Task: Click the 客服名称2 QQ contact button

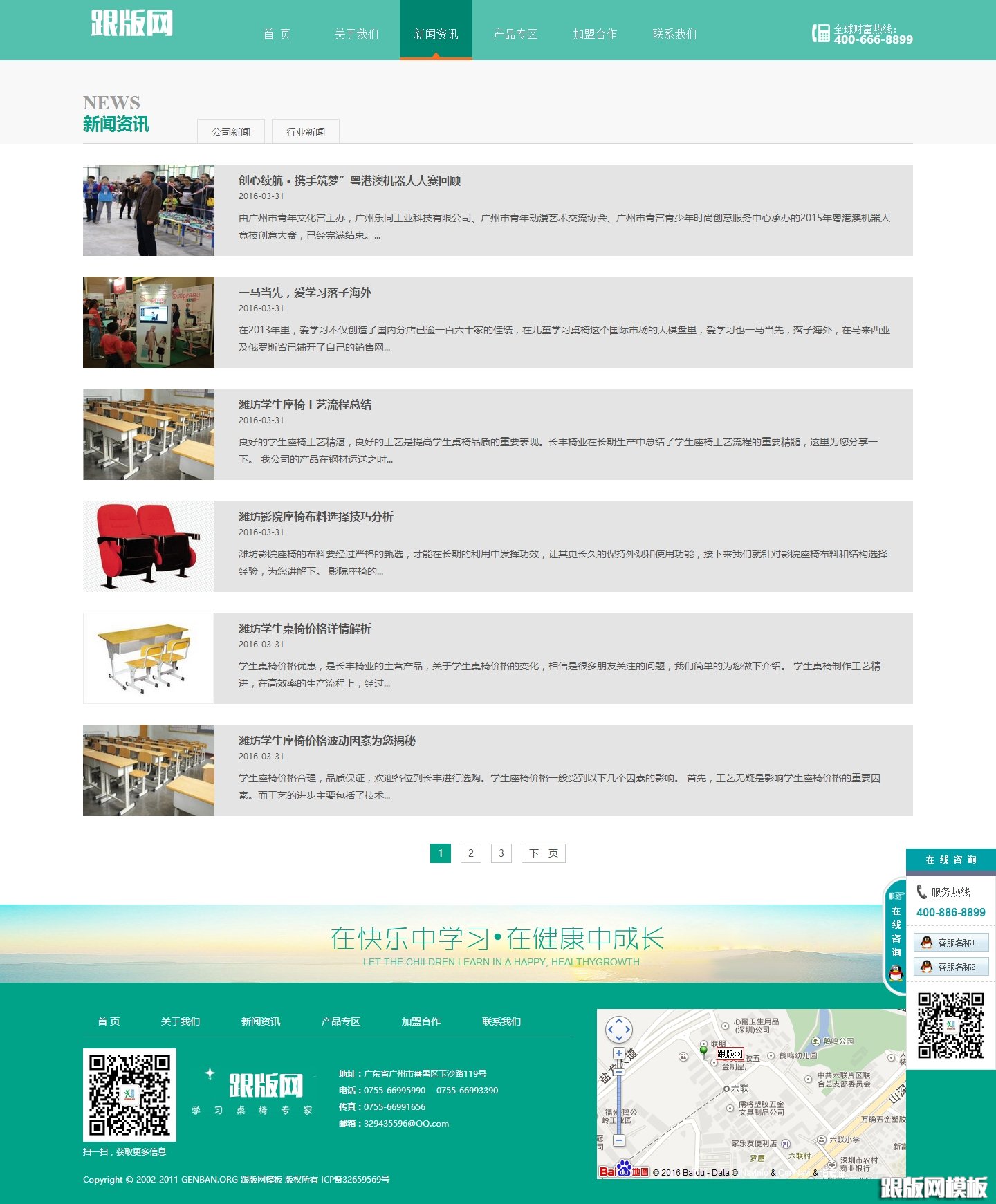Action: tap(951, 967)
